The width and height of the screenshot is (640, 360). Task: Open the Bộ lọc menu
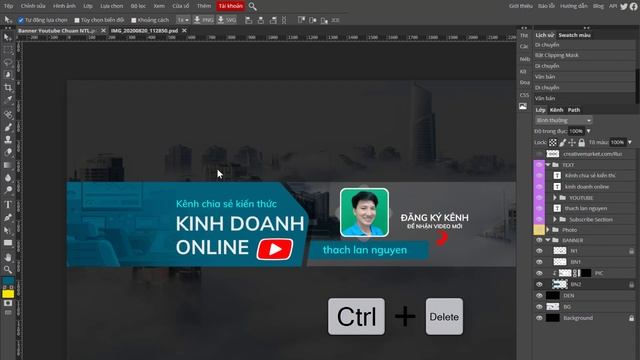tap(138, 6)
